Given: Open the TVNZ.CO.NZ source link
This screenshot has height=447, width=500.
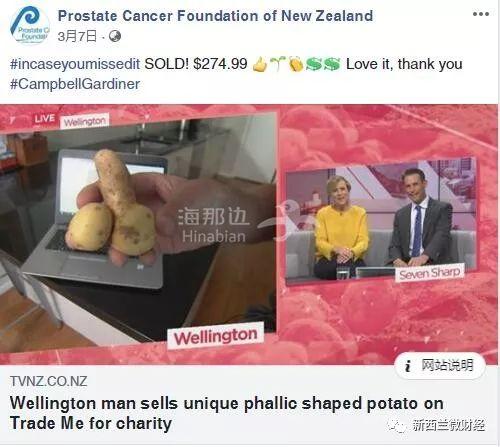Looking at the screenshot, I should coord(49,381).
